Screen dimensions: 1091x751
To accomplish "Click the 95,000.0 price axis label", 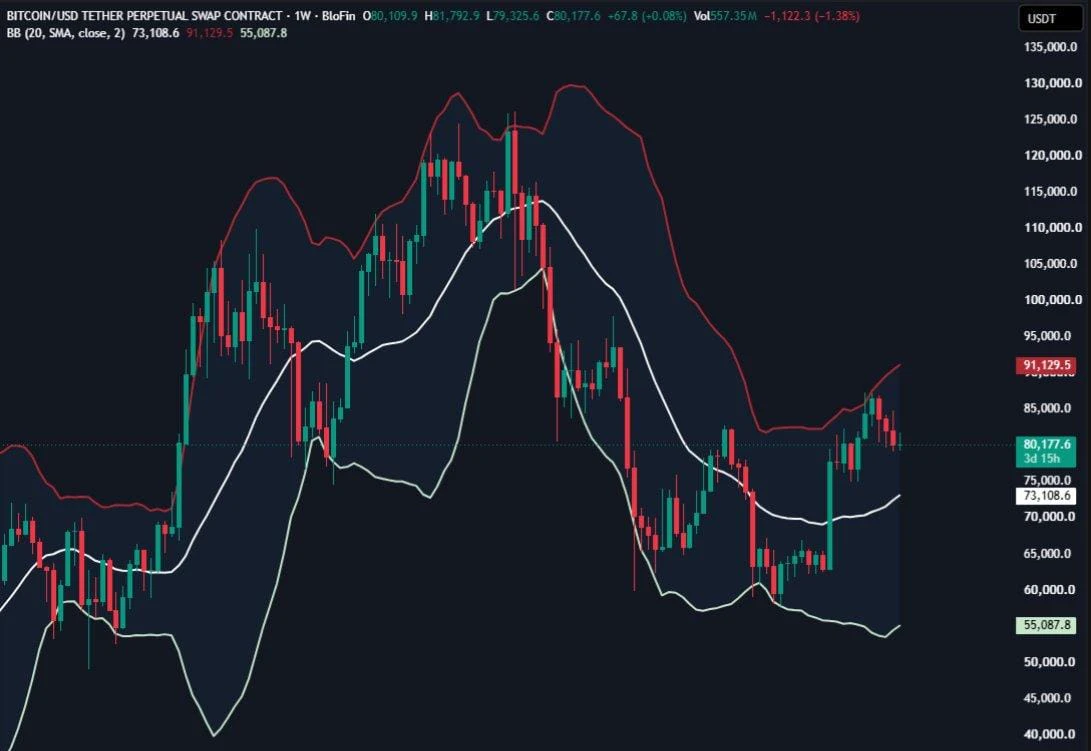I will [1047, 336].
